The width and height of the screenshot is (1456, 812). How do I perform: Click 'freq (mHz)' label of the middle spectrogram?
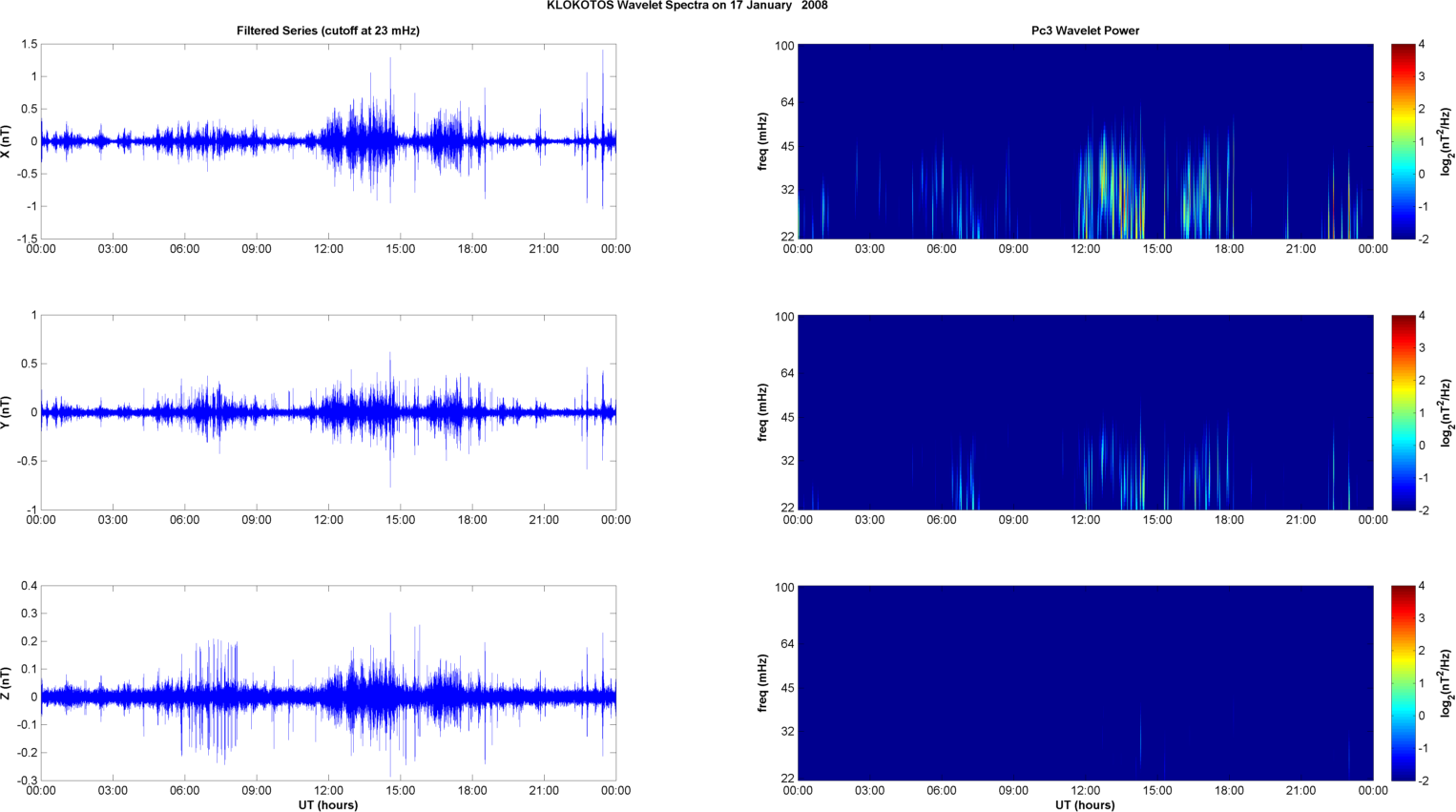click(x=762, y=412)
